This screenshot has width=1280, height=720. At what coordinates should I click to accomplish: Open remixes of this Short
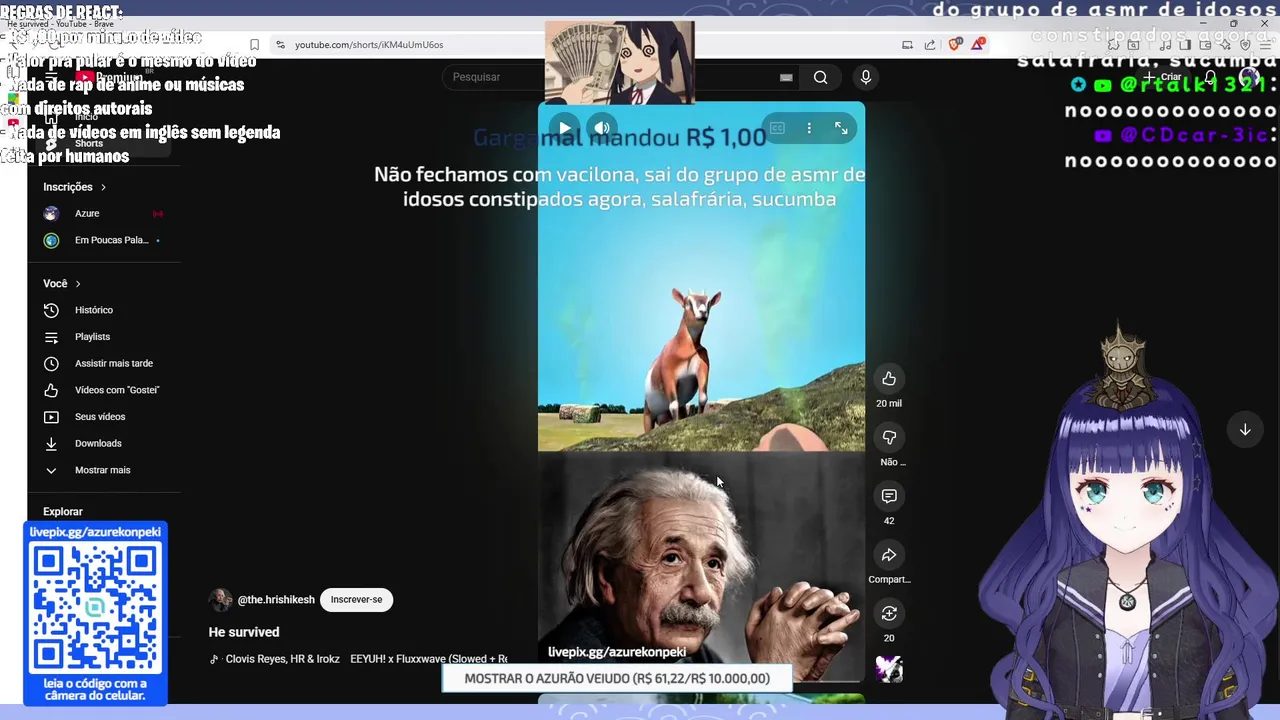click(889, 613)
